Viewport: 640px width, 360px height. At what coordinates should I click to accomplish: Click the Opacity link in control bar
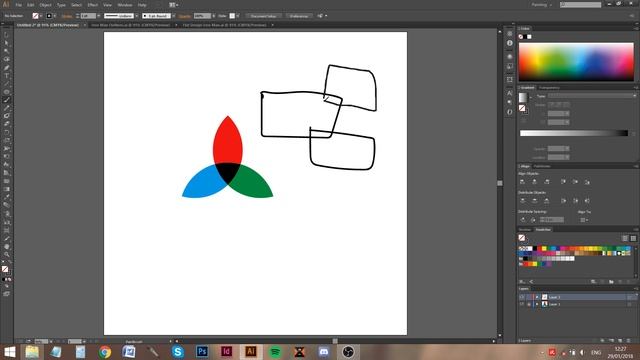tap(184, 16)
